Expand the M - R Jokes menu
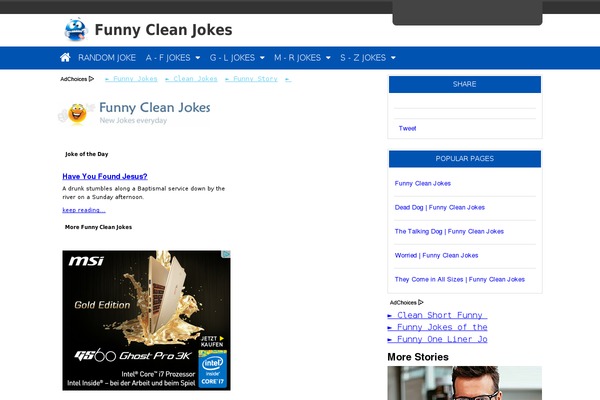The image size is (600, 400). (x=302, y=58)
